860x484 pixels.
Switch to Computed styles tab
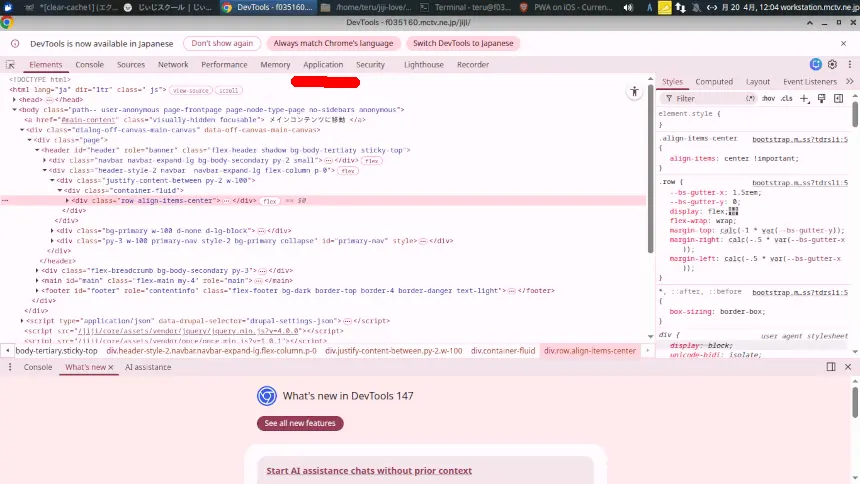(x=714, y=81)
